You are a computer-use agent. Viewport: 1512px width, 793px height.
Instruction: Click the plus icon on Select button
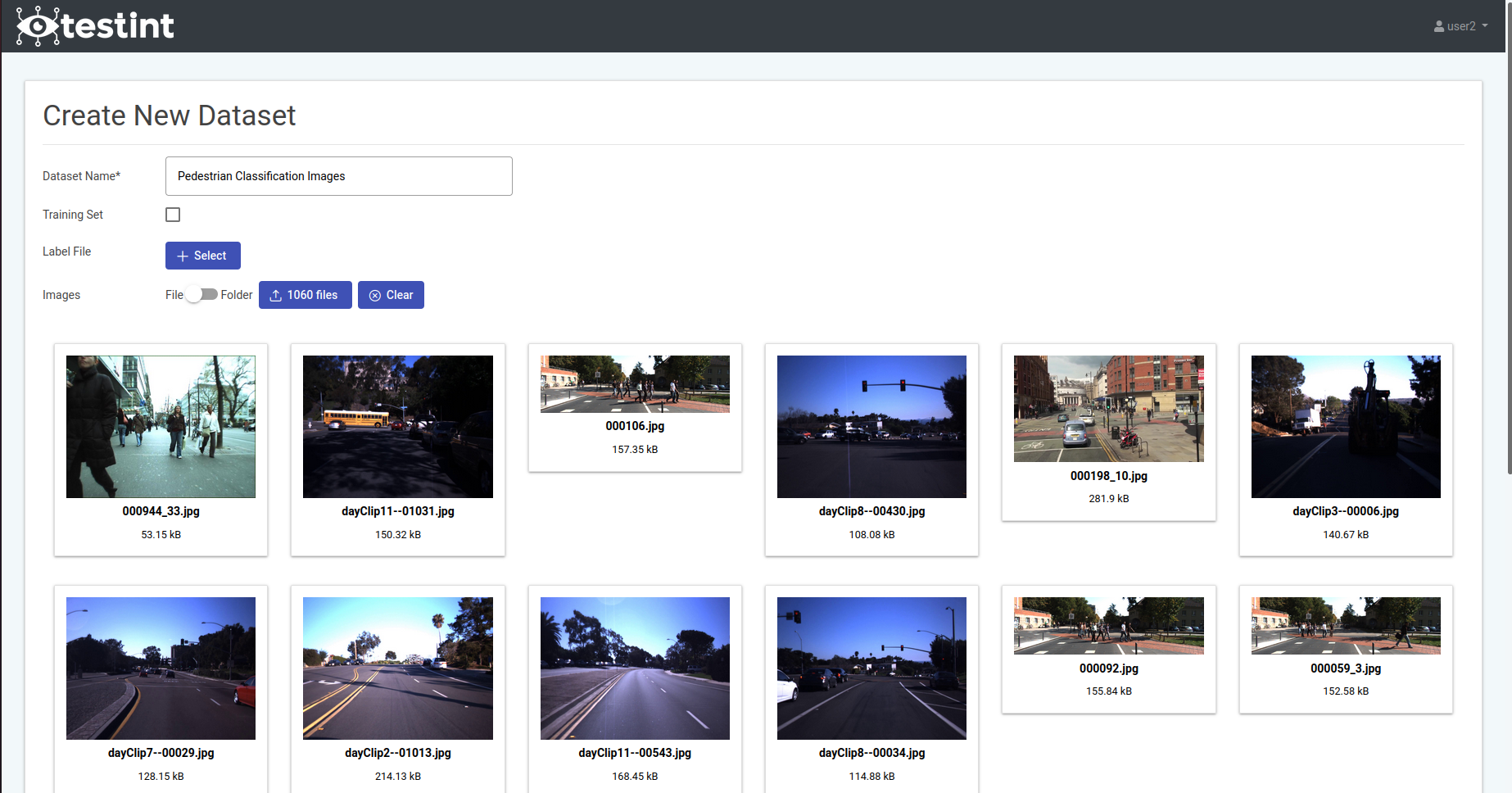pos(183,256)
